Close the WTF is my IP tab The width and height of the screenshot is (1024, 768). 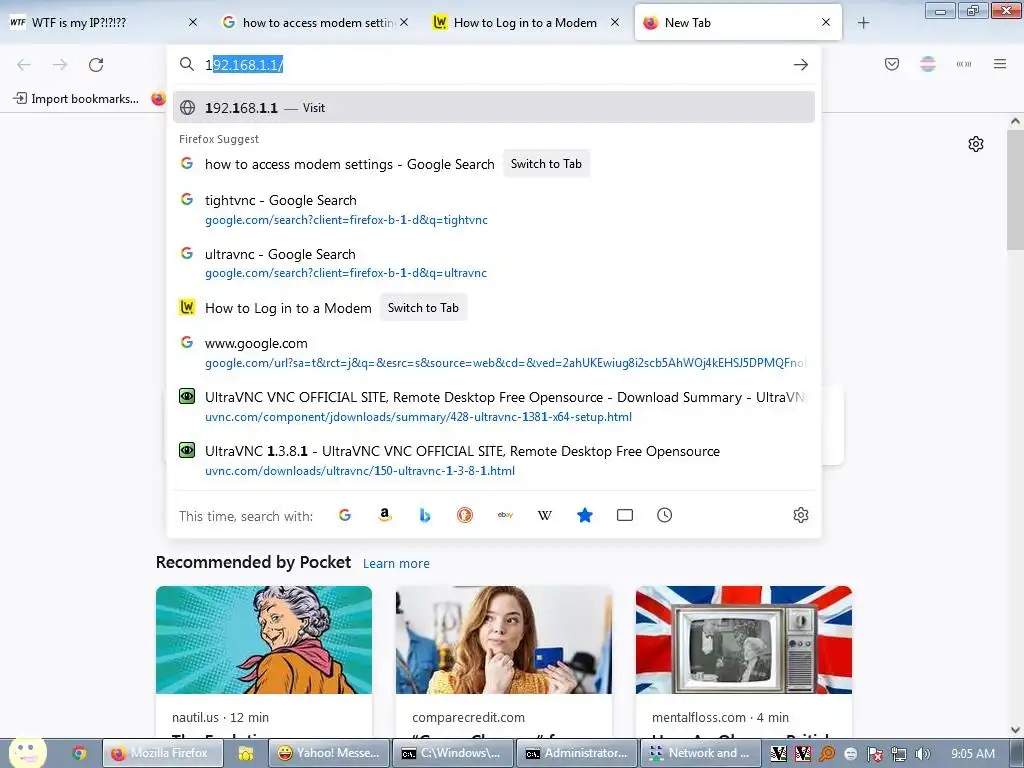click(x=193, y=22)
